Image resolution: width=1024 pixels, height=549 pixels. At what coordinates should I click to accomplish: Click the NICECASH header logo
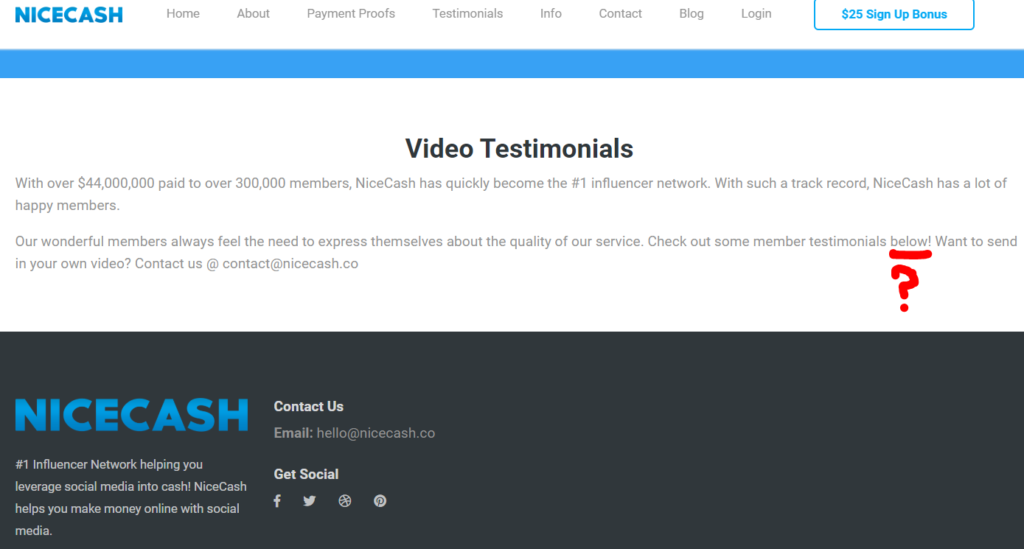tap(69, 14)
